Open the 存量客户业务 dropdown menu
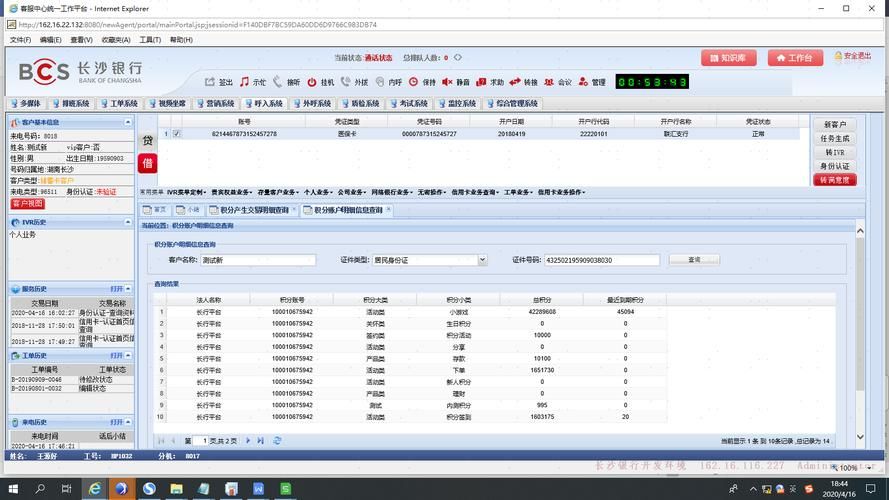The width and height of the screenshot is (889, 500). (278, 192)
